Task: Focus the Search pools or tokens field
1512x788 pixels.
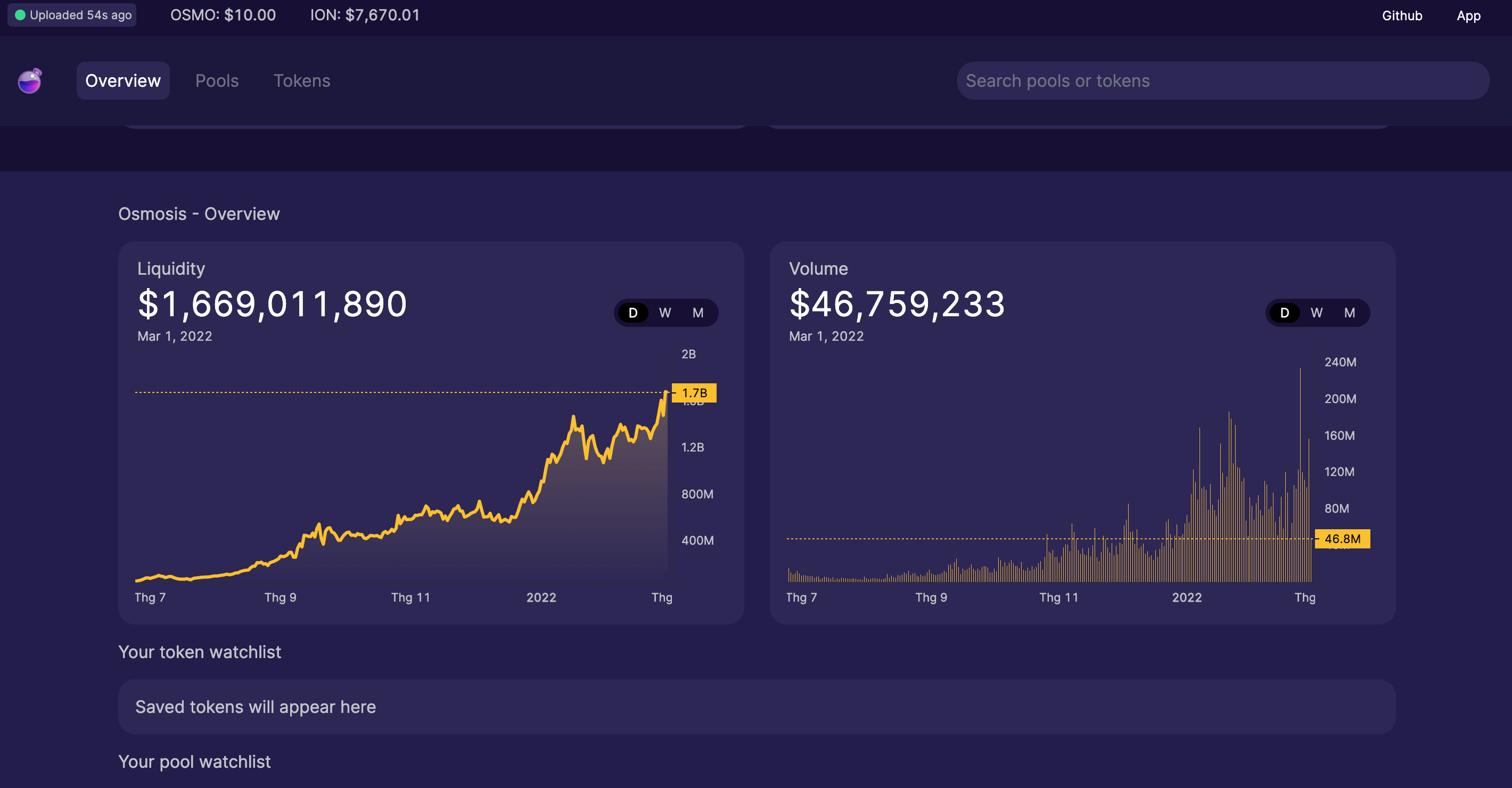Action: pos(1222,81)
